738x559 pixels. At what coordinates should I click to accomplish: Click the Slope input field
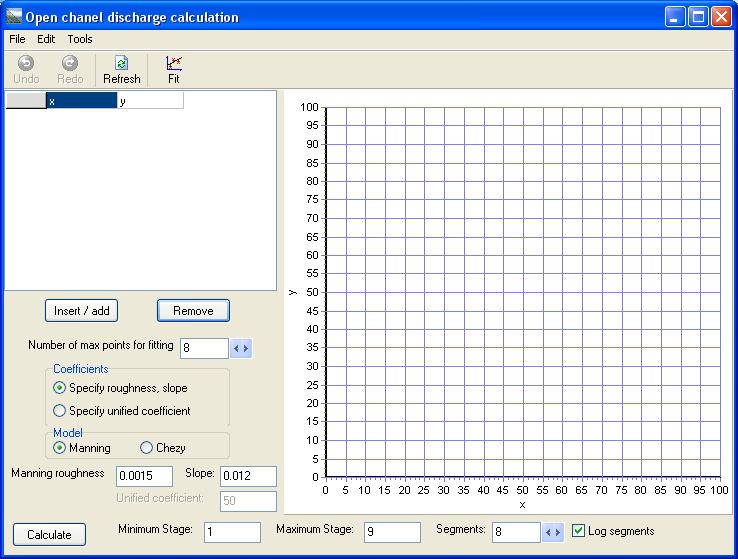249,476
